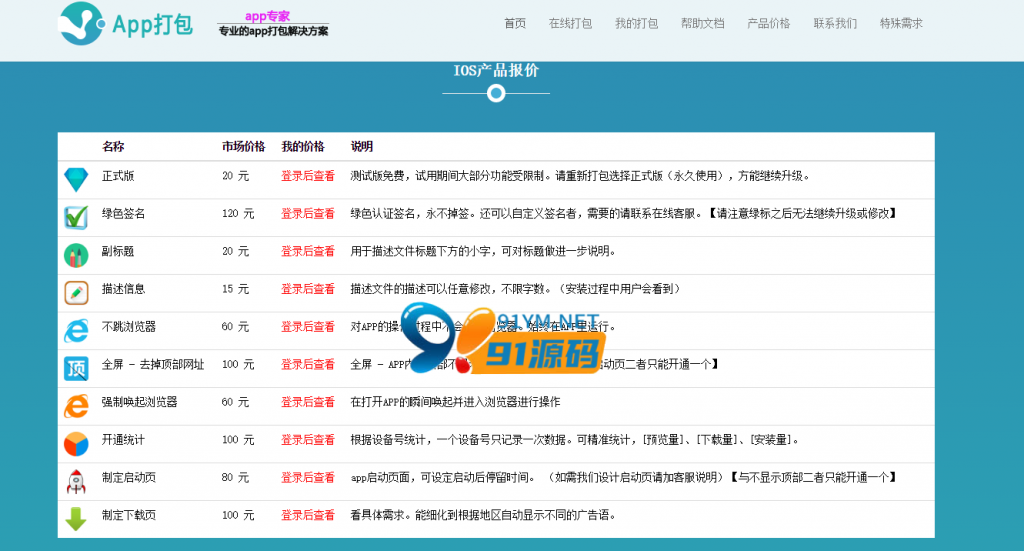The image size is (1024, 551).
Task: Click 登录后查看 link for 正式版
Action: pos(308,176)
